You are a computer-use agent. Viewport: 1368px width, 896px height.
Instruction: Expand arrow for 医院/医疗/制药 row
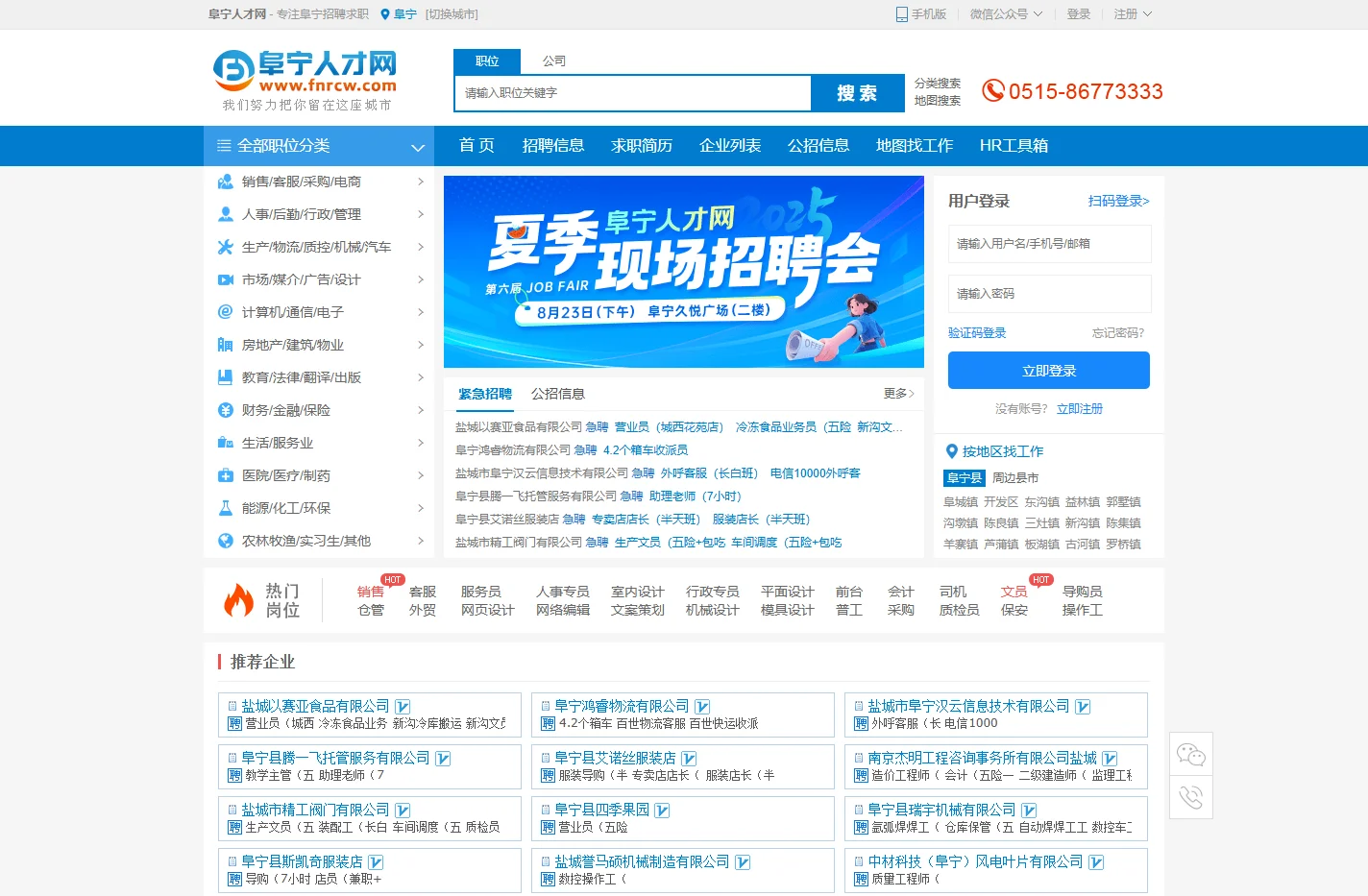pyautogui.click(x=421, y=475)
